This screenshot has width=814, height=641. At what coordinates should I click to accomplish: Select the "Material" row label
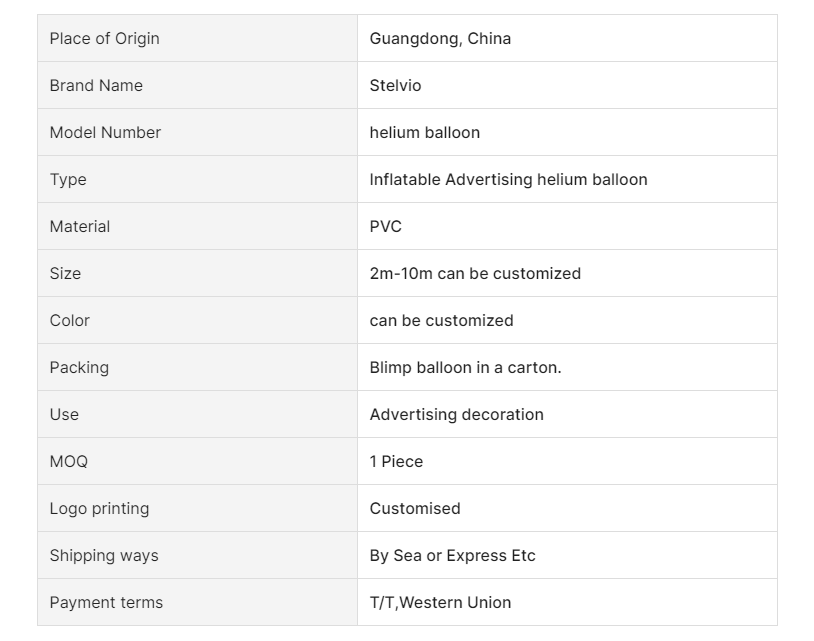pyautogui.click(x=80, y=226)
